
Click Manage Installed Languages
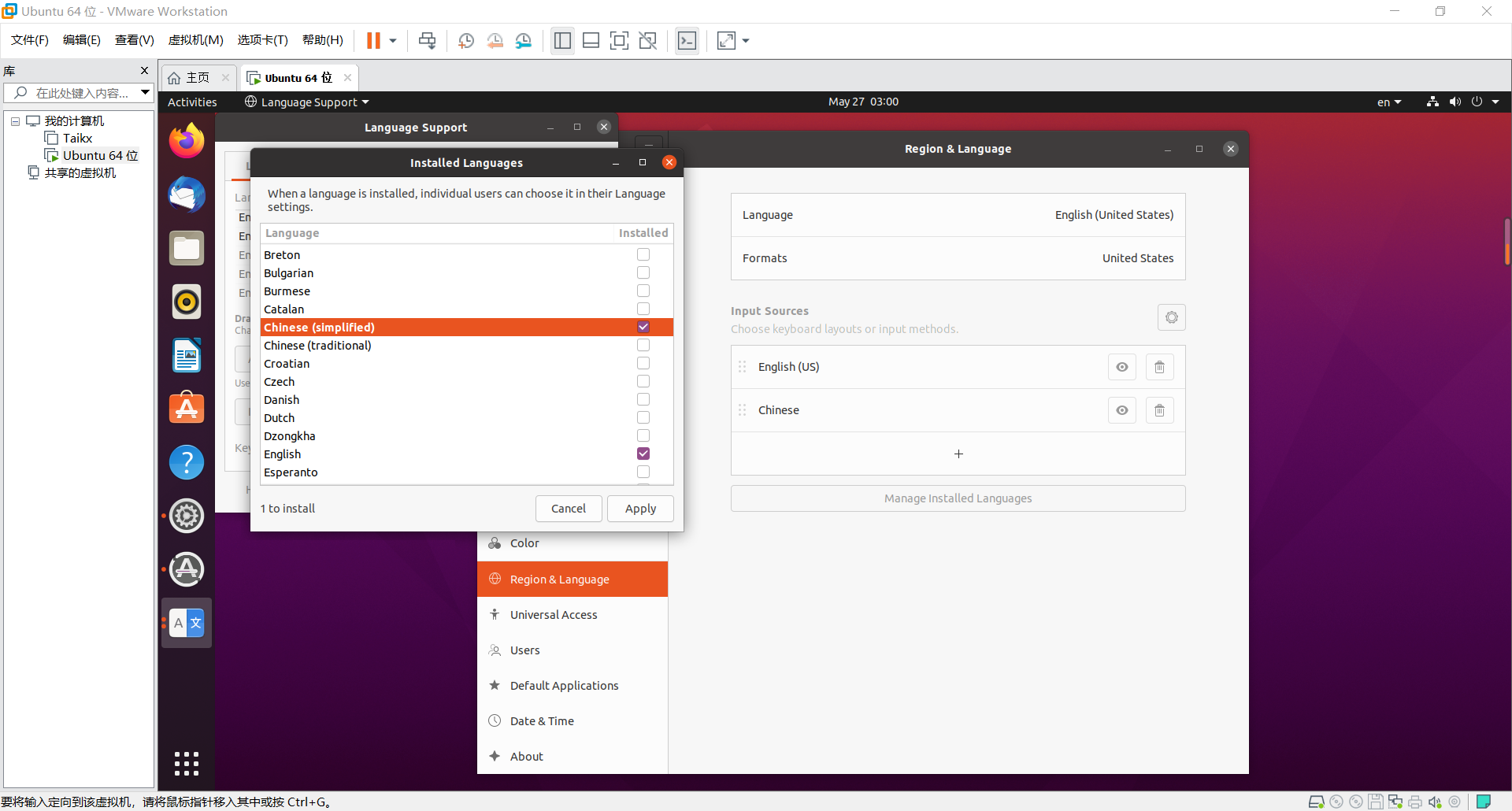(x=958, y=498)
